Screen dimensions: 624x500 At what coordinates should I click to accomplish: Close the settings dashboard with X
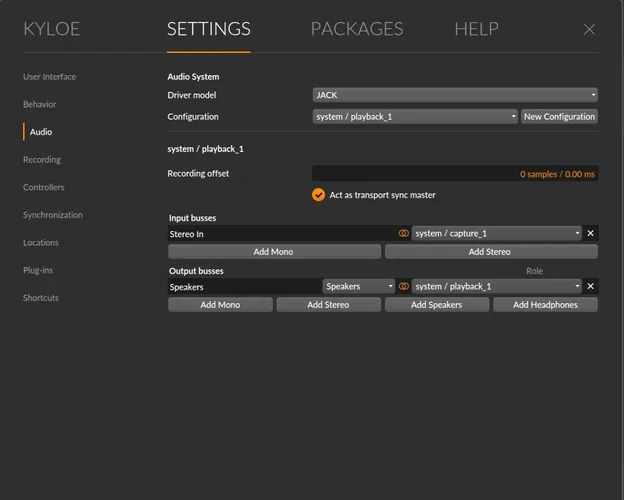(x=589, y=30)
